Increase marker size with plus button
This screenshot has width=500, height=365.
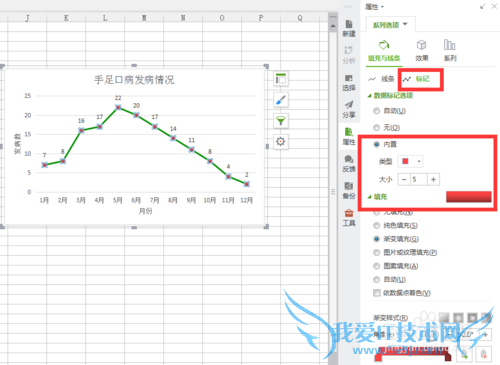[433, 180]
